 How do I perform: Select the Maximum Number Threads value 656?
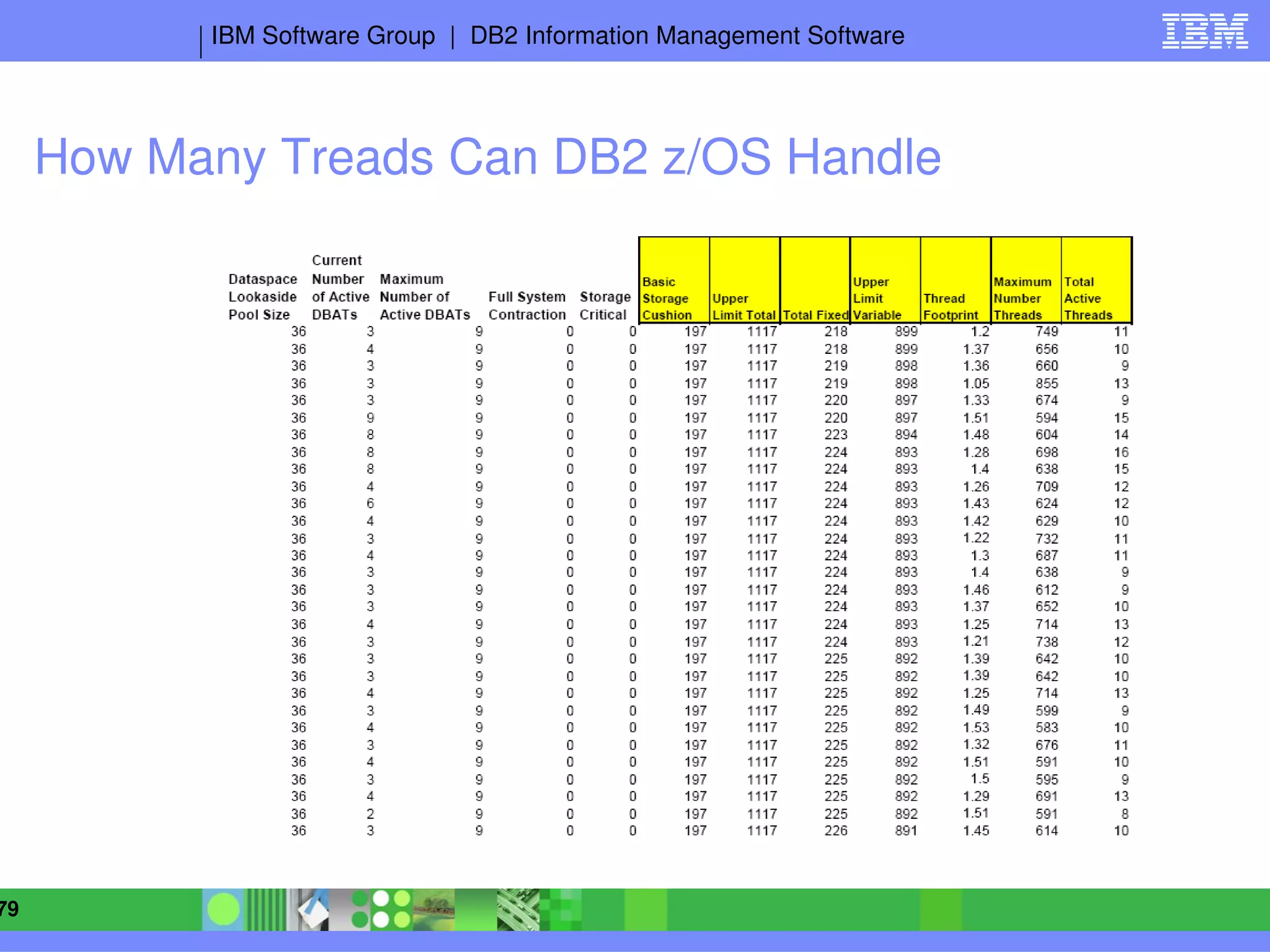1047,349
